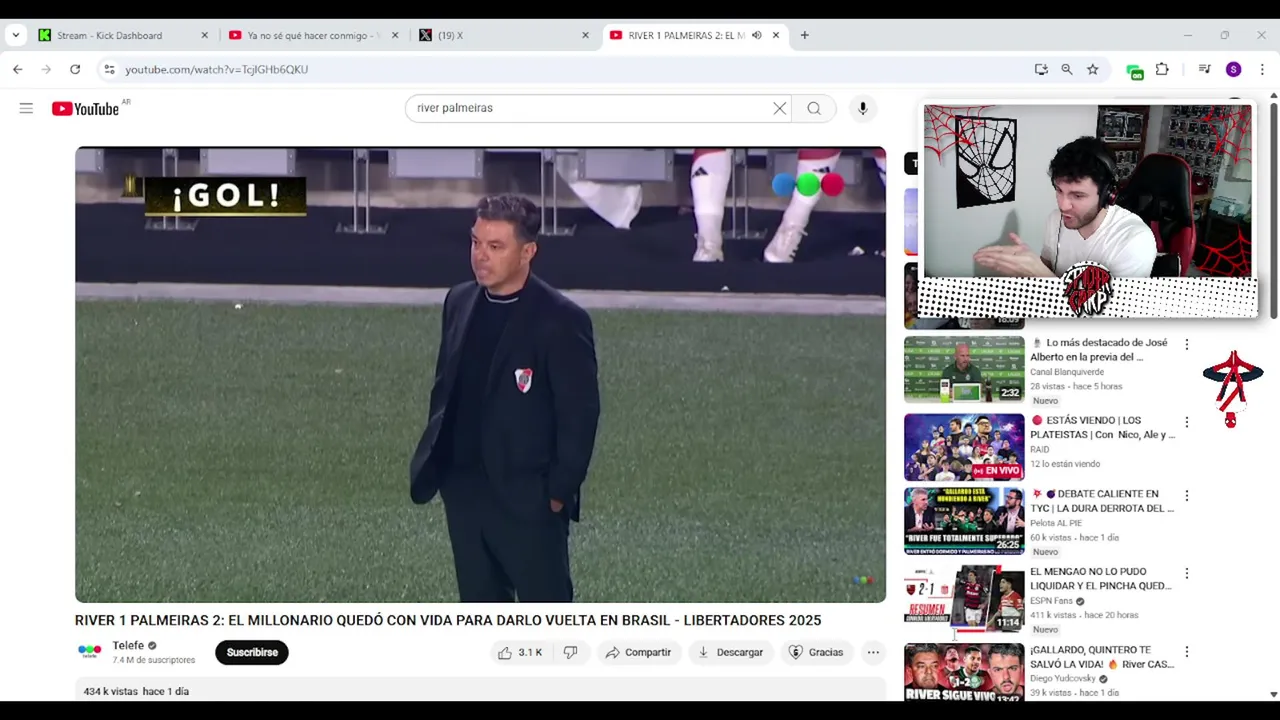Like the video with 3.1 K likes

click(520, 652)
